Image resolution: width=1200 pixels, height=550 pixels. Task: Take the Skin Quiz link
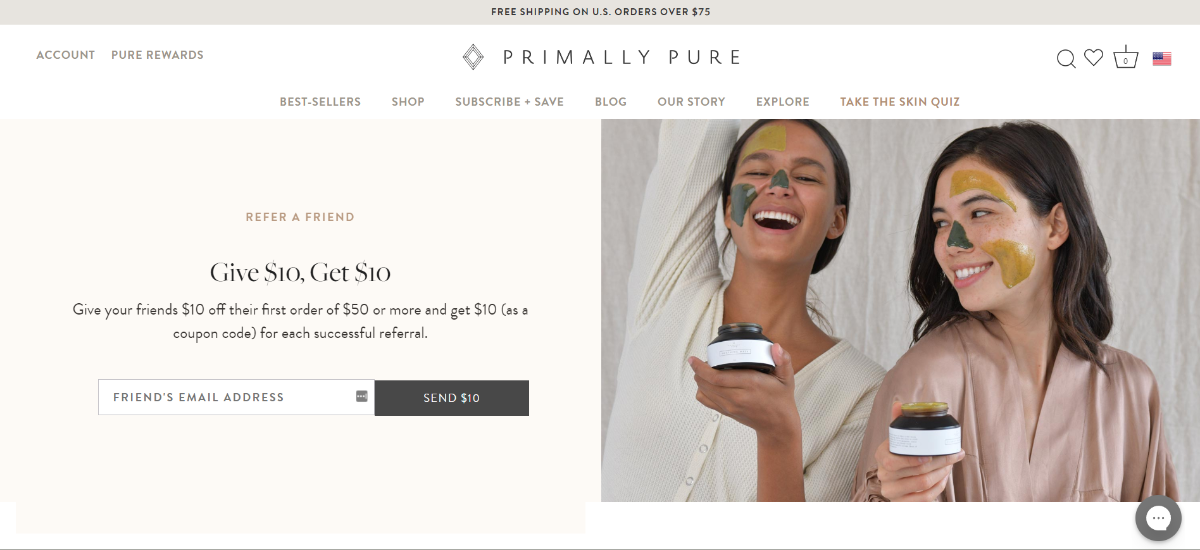(900, 102)
